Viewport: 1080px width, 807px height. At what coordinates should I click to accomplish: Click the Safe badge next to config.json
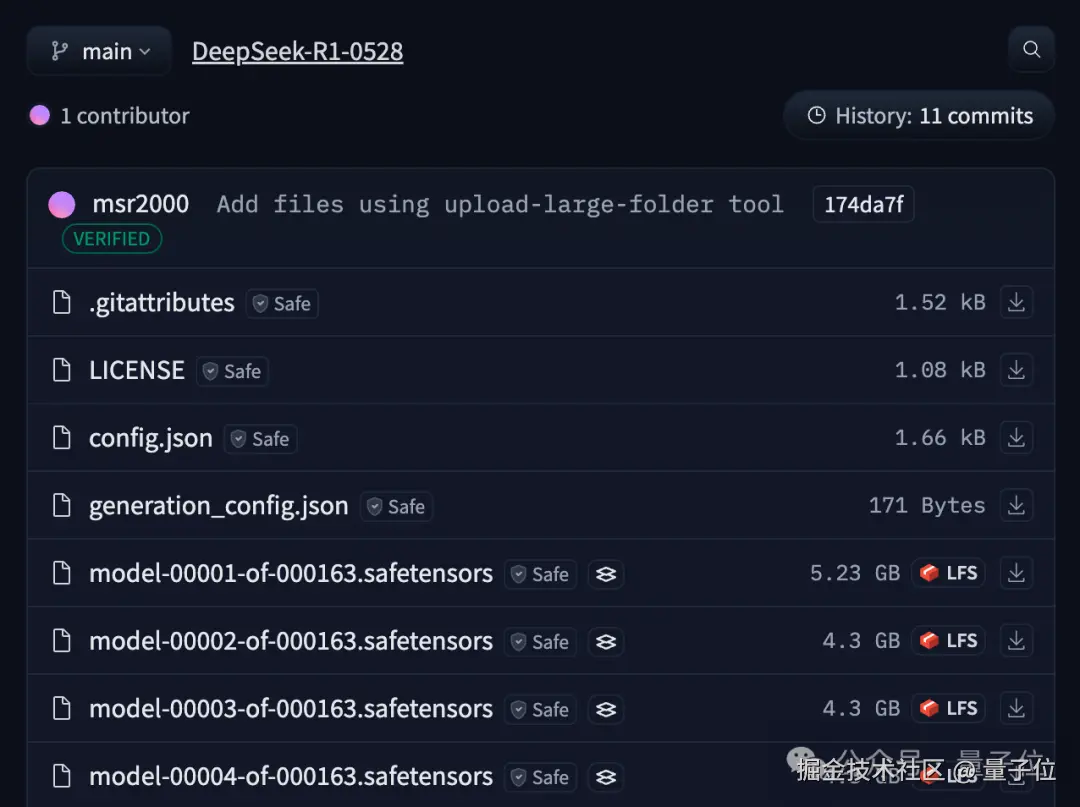[x=261, y=439]
